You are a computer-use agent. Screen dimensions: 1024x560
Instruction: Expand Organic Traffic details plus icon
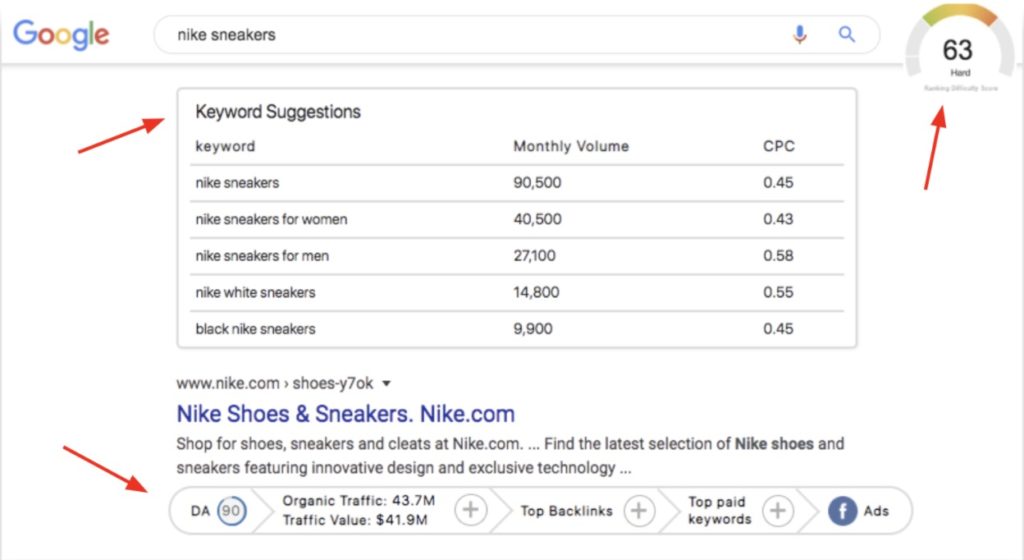pos(471,510)
